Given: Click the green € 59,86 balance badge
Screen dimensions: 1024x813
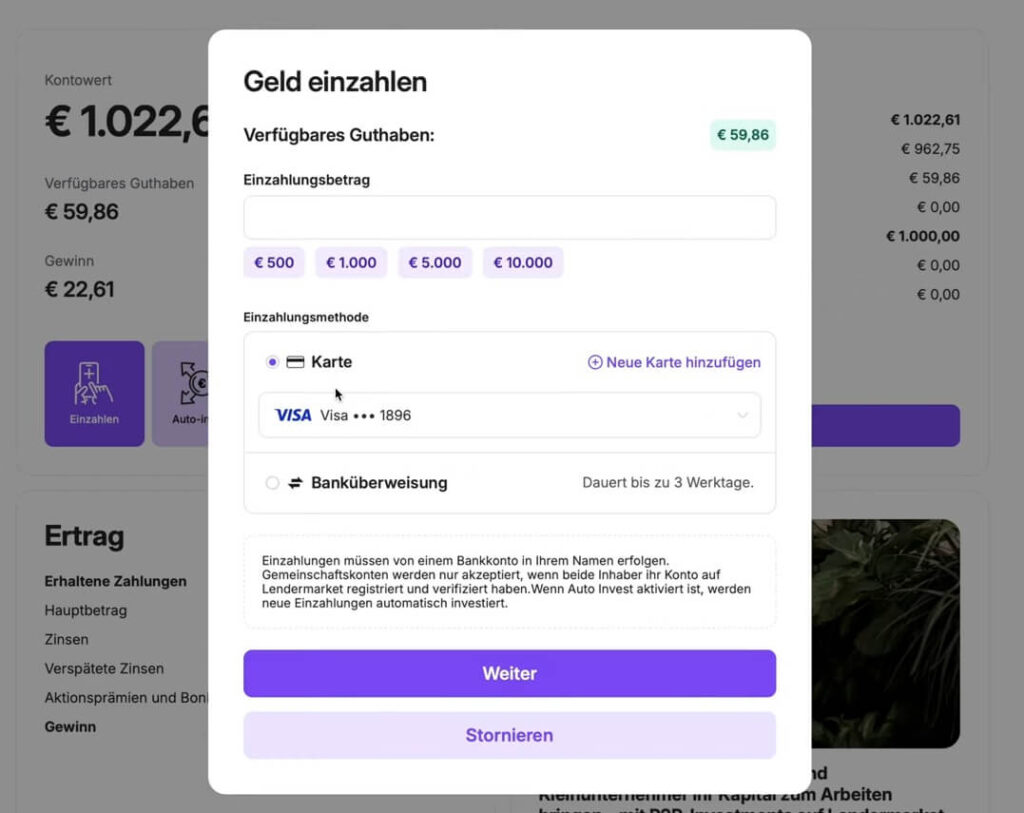Looking at the screenshot, I should (x=743, y=135).
